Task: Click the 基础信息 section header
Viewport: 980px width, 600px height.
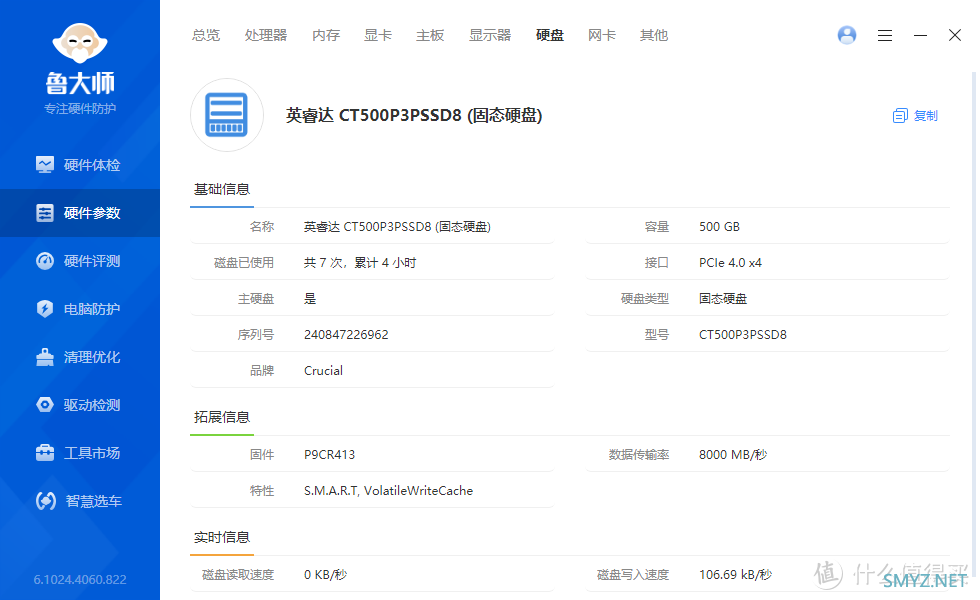Action: tap(222, 189)
